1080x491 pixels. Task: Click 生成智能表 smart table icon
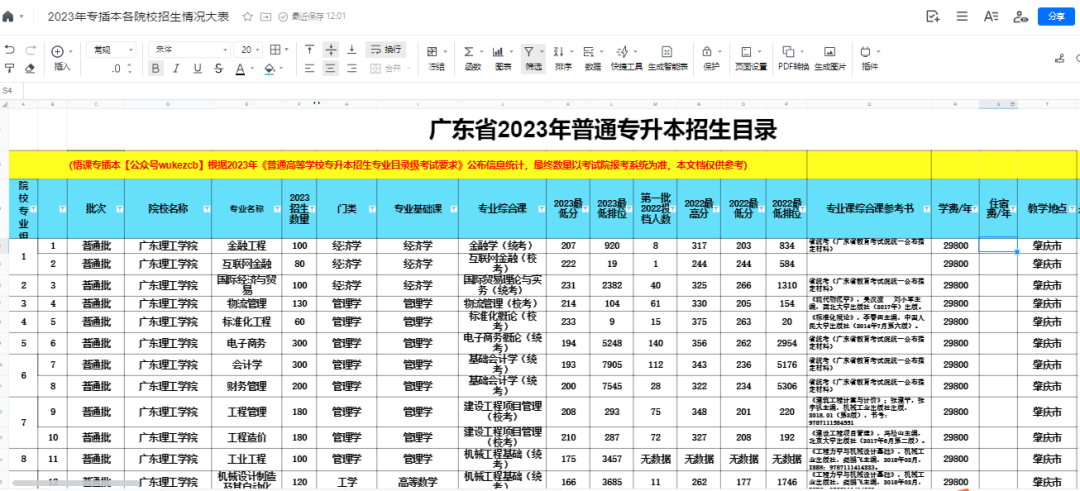[x=667, y=51]
